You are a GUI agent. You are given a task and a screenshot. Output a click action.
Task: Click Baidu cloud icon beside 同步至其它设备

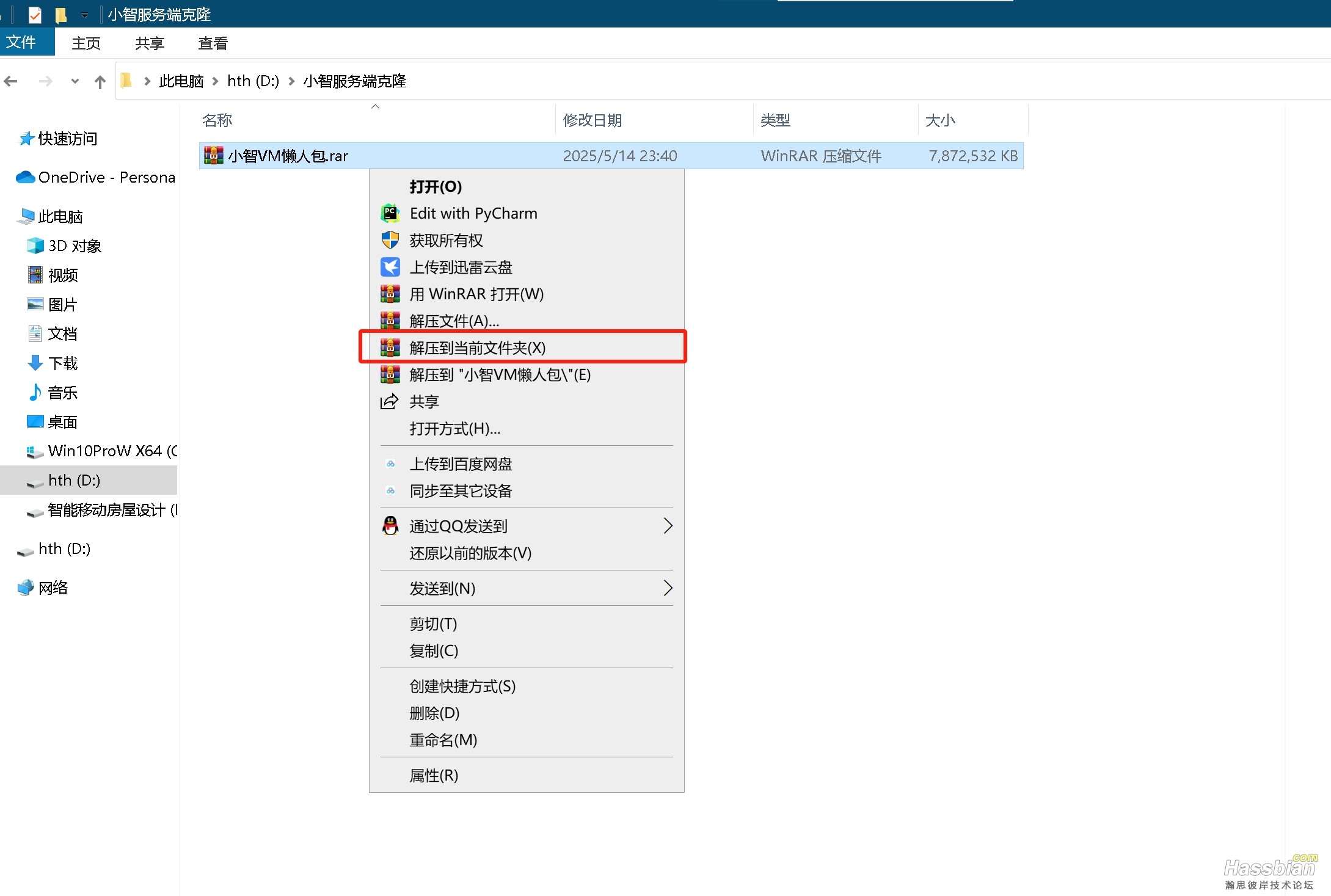pos(390,490)
